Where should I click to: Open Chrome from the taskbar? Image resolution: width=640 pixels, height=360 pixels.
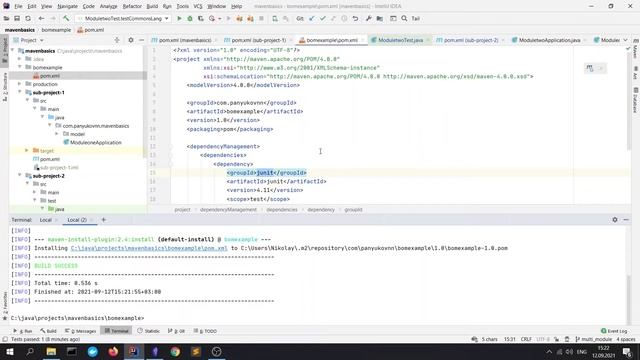[175, 351]
